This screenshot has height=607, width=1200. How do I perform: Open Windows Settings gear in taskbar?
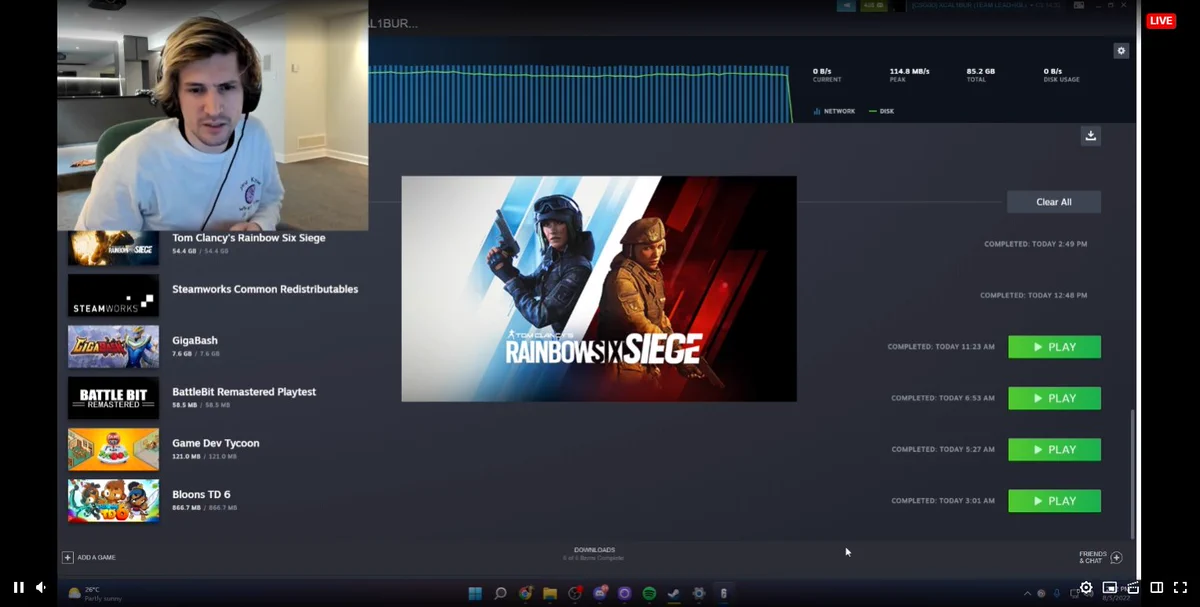tap(699, 593)
